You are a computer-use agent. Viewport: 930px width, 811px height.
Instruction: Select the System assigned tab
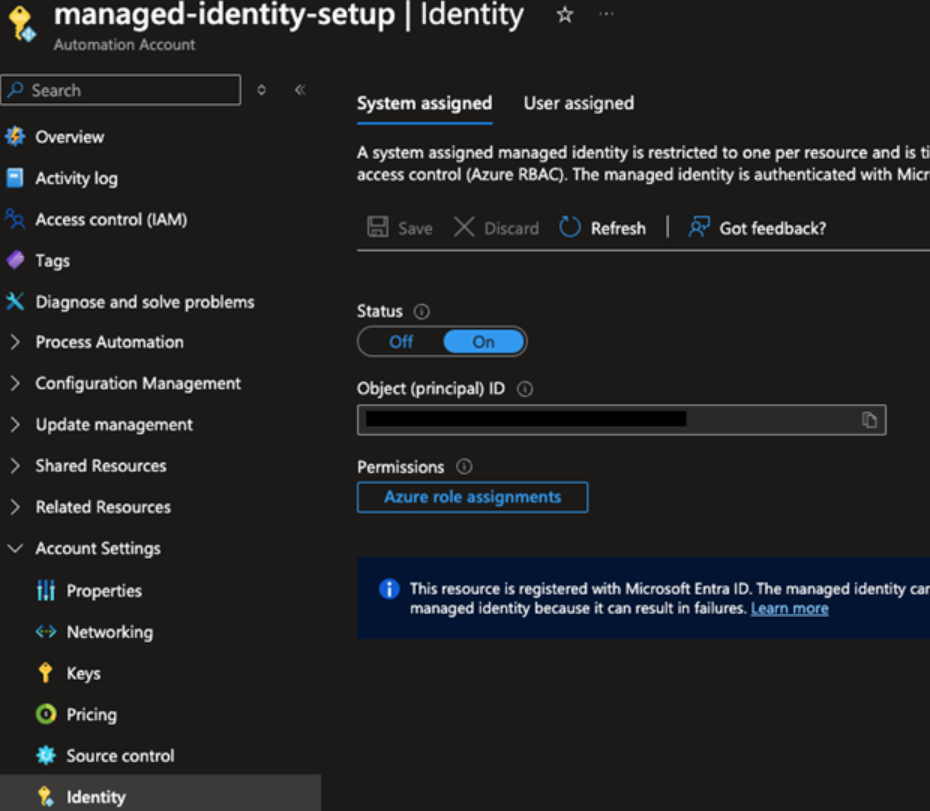424,103
